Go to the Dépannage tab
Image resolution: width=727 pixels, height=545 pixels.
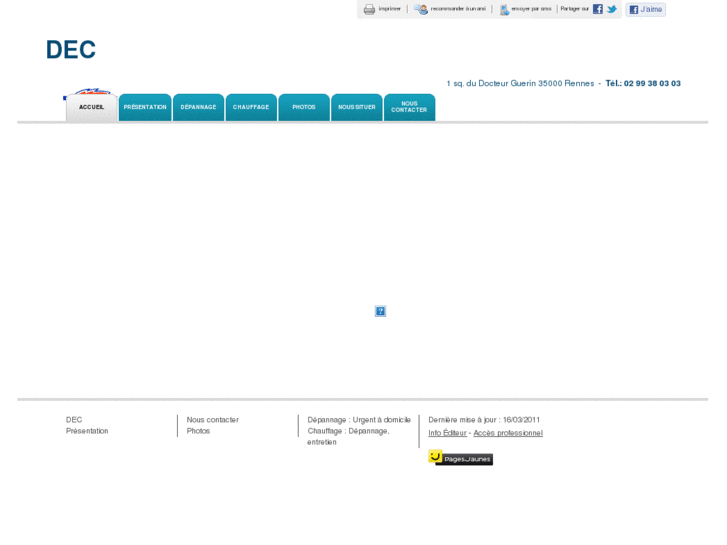198,107
